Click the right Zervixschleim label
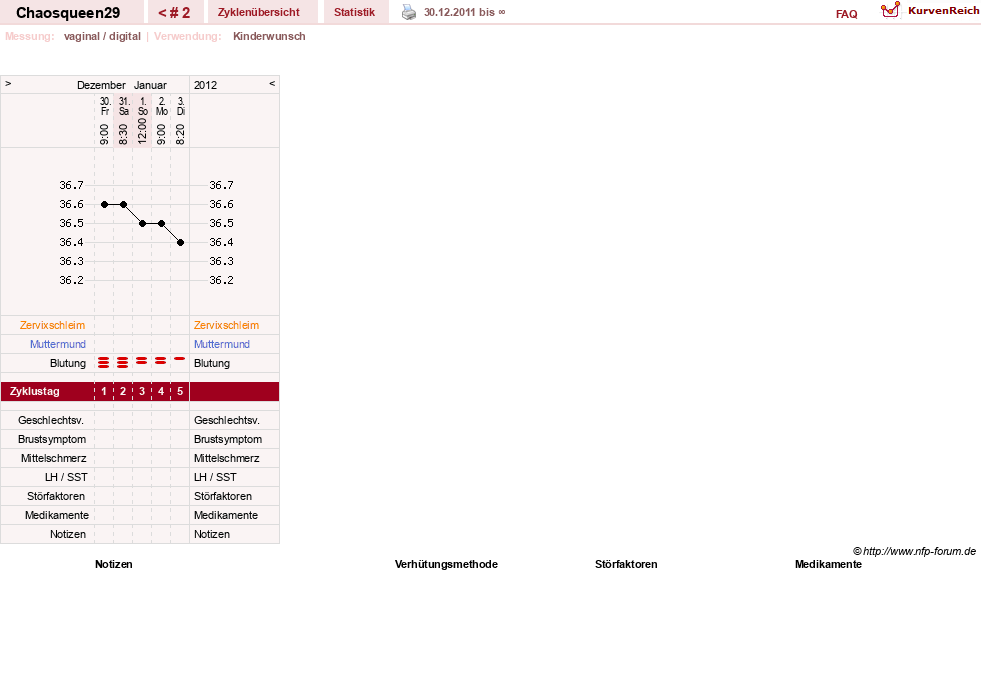 226,325
